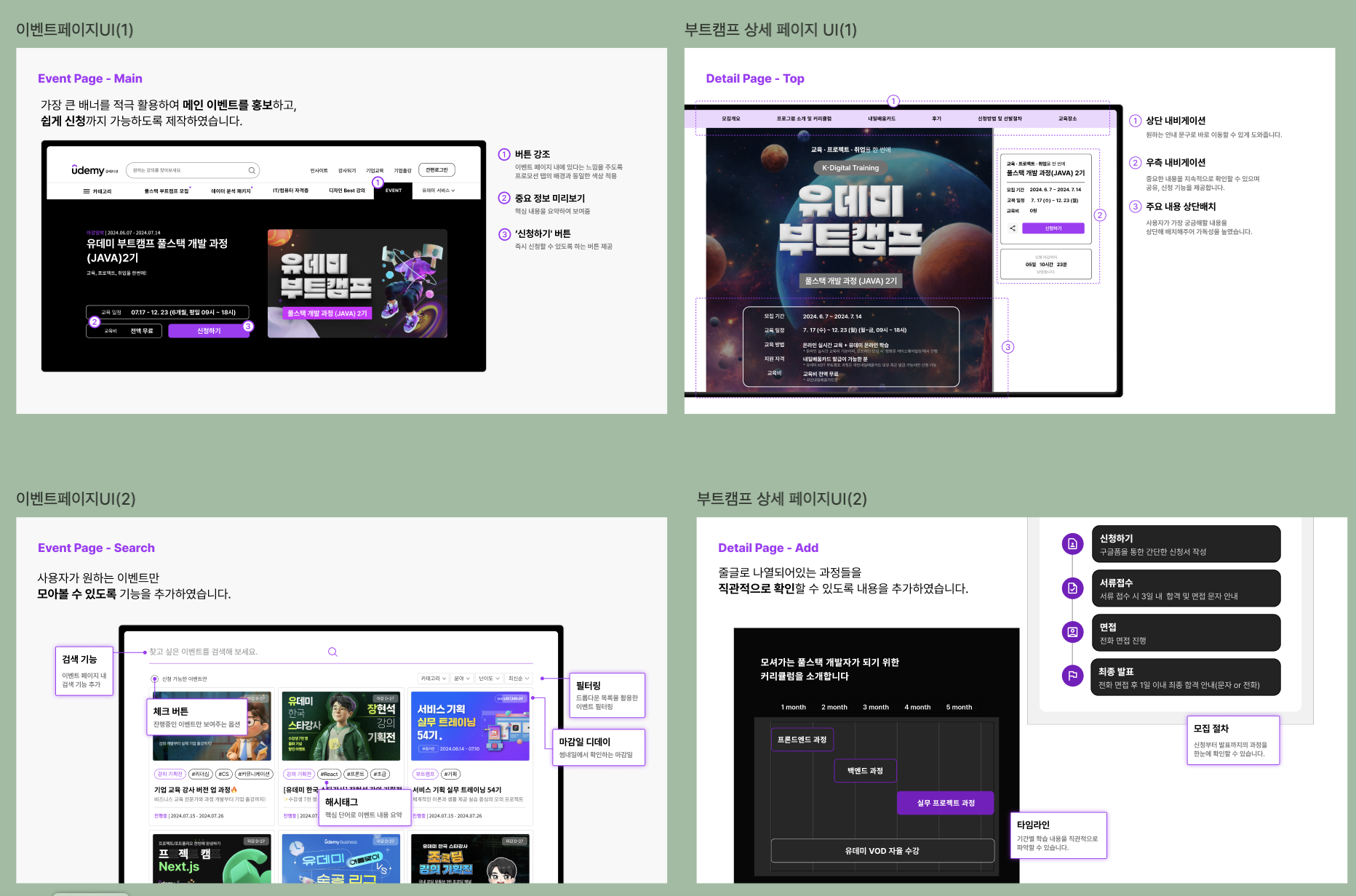Click the purple search icon in the event search bar

point(332,652)
